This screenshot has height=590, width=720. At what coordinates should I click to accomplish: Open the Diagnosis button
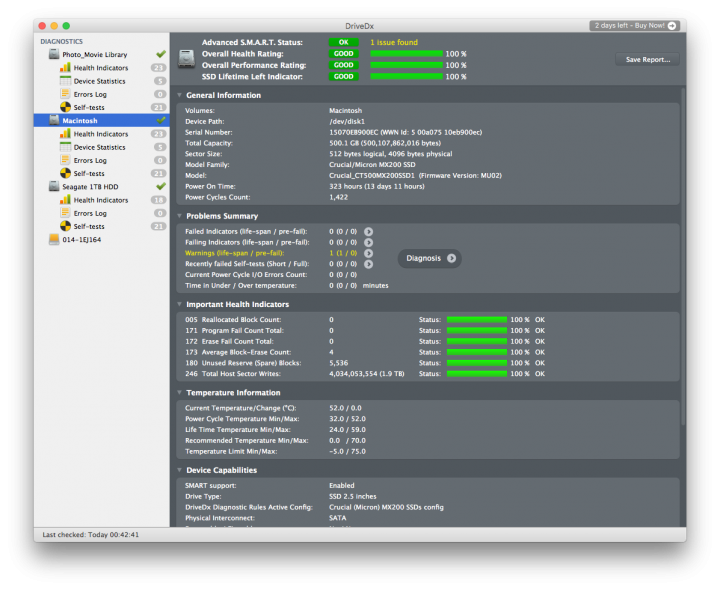[430, 258]
